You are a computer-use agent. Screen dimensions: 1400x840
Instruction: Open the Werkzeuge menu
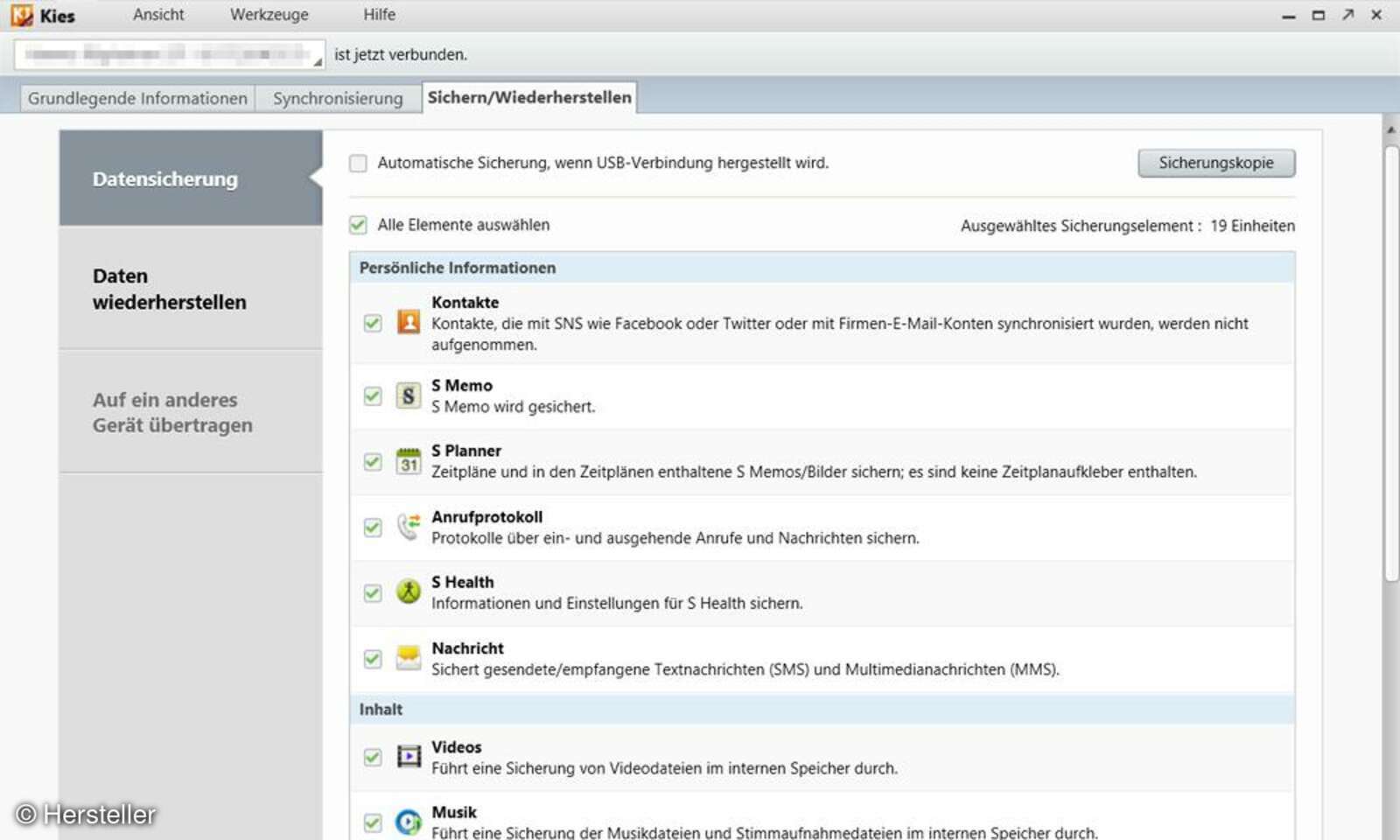[269, 14]
